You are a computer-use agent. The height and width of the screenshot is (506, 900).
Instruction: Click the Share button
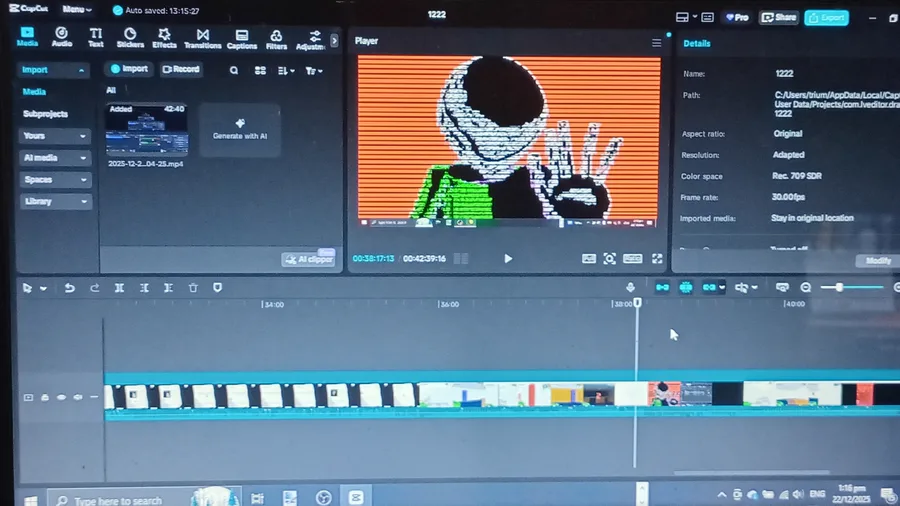click(x=779, y=18)
